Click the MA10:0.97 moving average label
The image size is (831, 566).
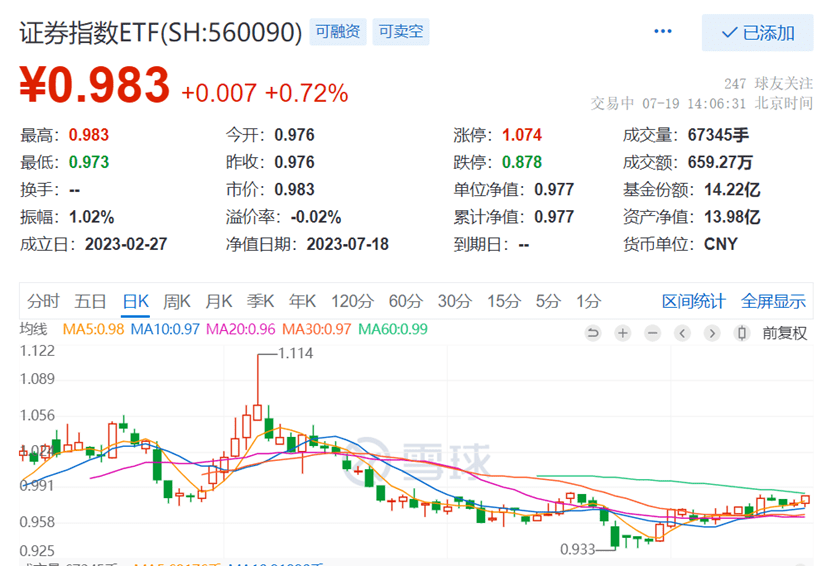click(x=165, y=329)
